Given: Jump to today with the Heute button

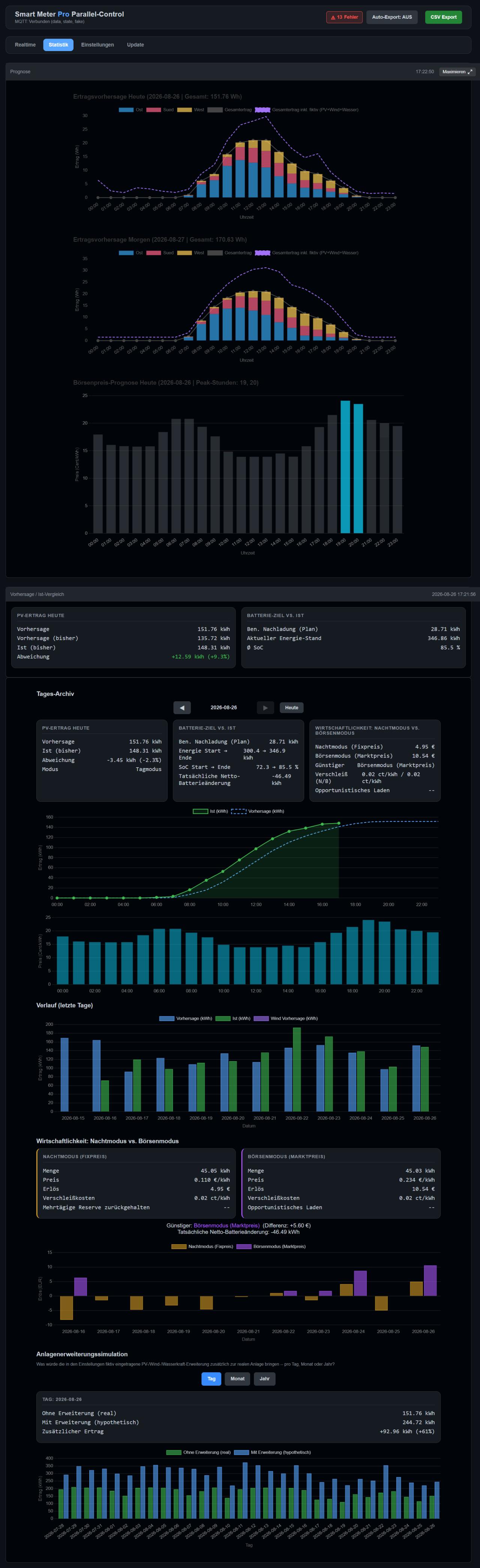Looking at the screenshot, I should [291, 707].
